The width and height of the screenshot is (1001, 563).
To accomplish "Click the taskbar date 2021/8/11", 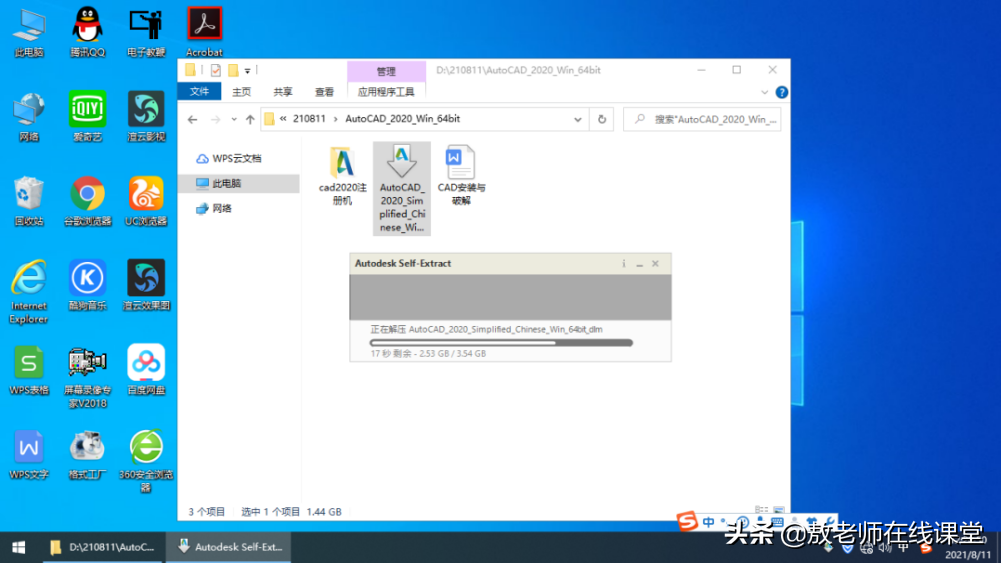I will coord(968,555).
